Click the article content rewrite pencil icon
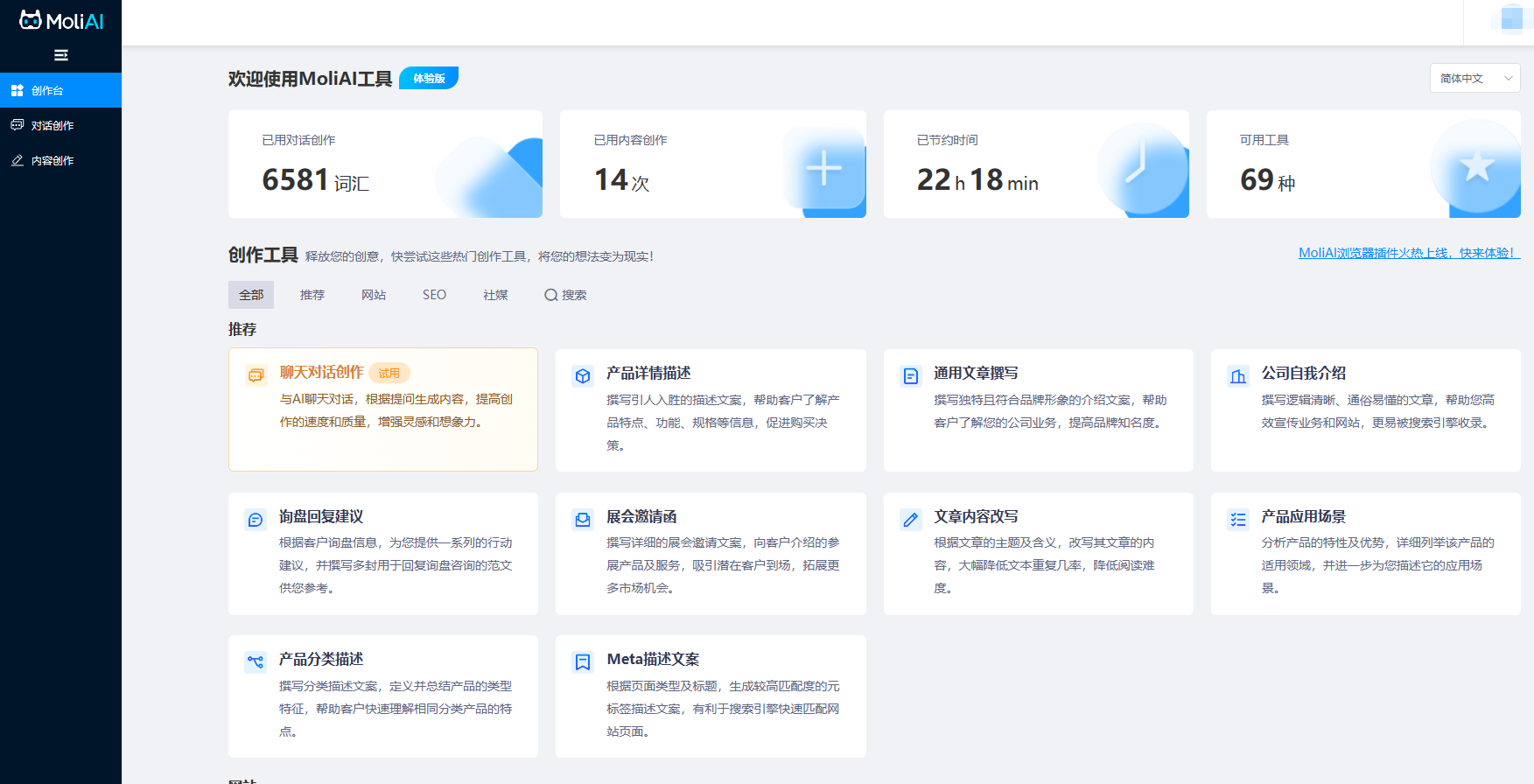Image resolution: width=1534 pixels, height=784 pixels. click(910, 520)
